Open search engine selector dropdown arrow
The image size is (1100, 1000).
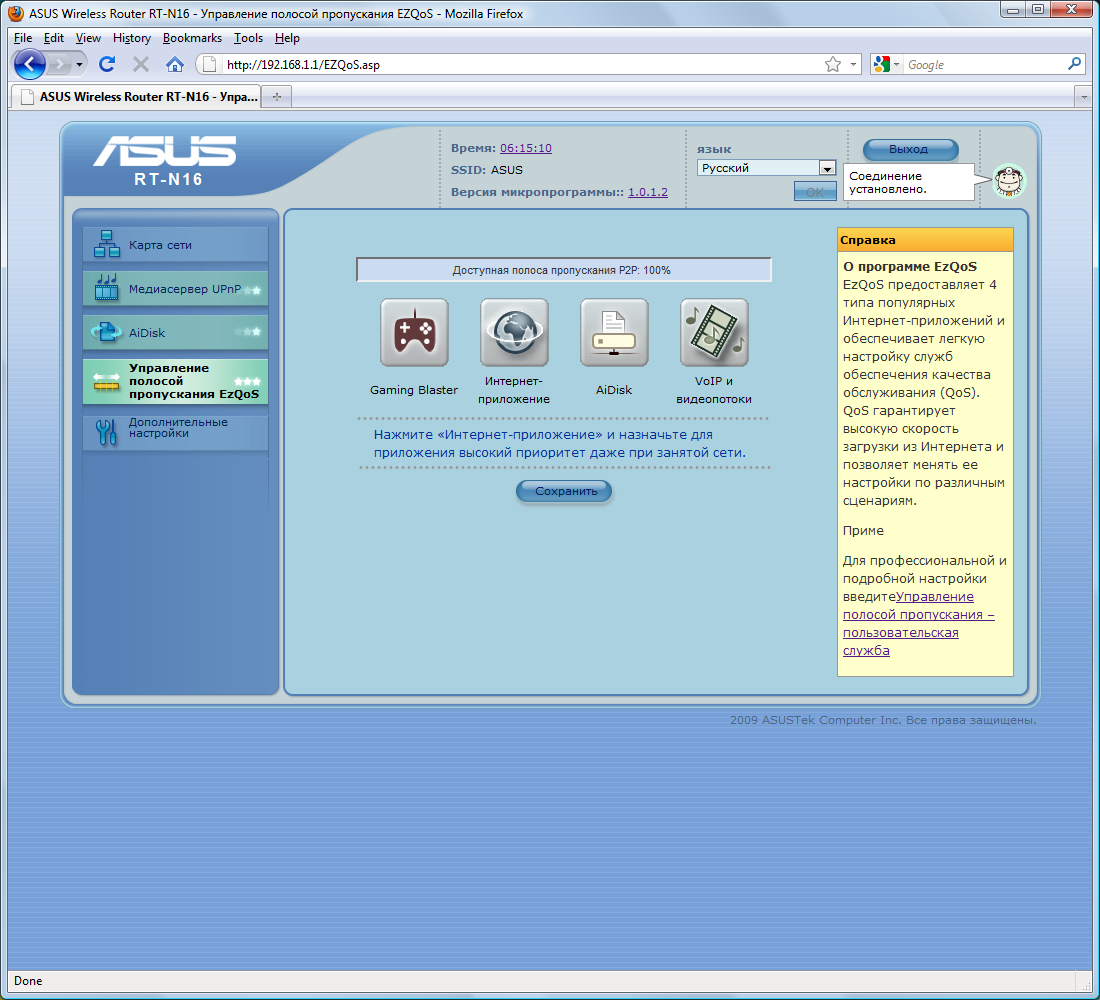point(897,65)
